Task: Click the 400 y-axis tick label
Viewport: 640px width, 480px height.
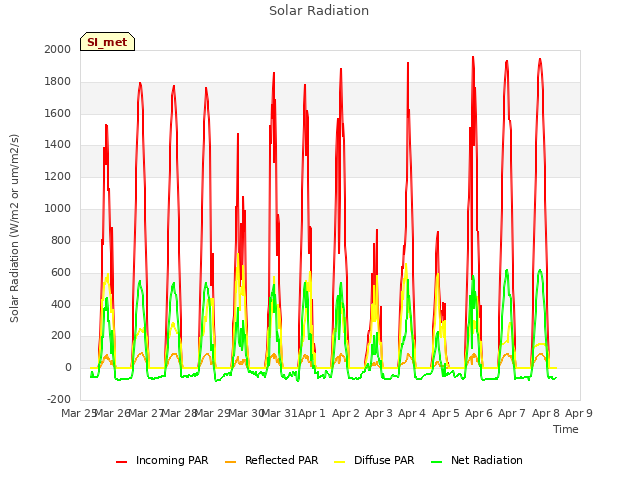Action: coord(61,304)
